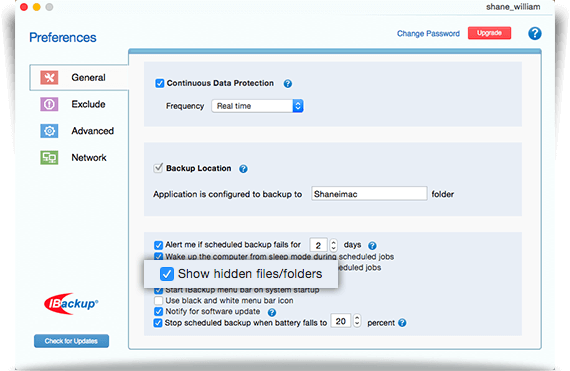The height and width of the screenshot is (371, 570).
Task: Enable Use black and white menu bar icon
Action: (158, 301)
